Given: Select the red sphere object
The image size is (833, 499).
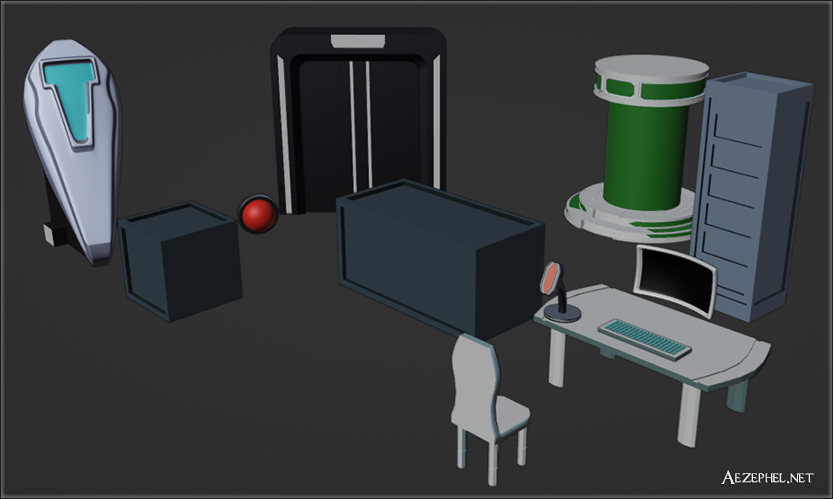Looking at the screenshot, I should (x=258, y=214).
